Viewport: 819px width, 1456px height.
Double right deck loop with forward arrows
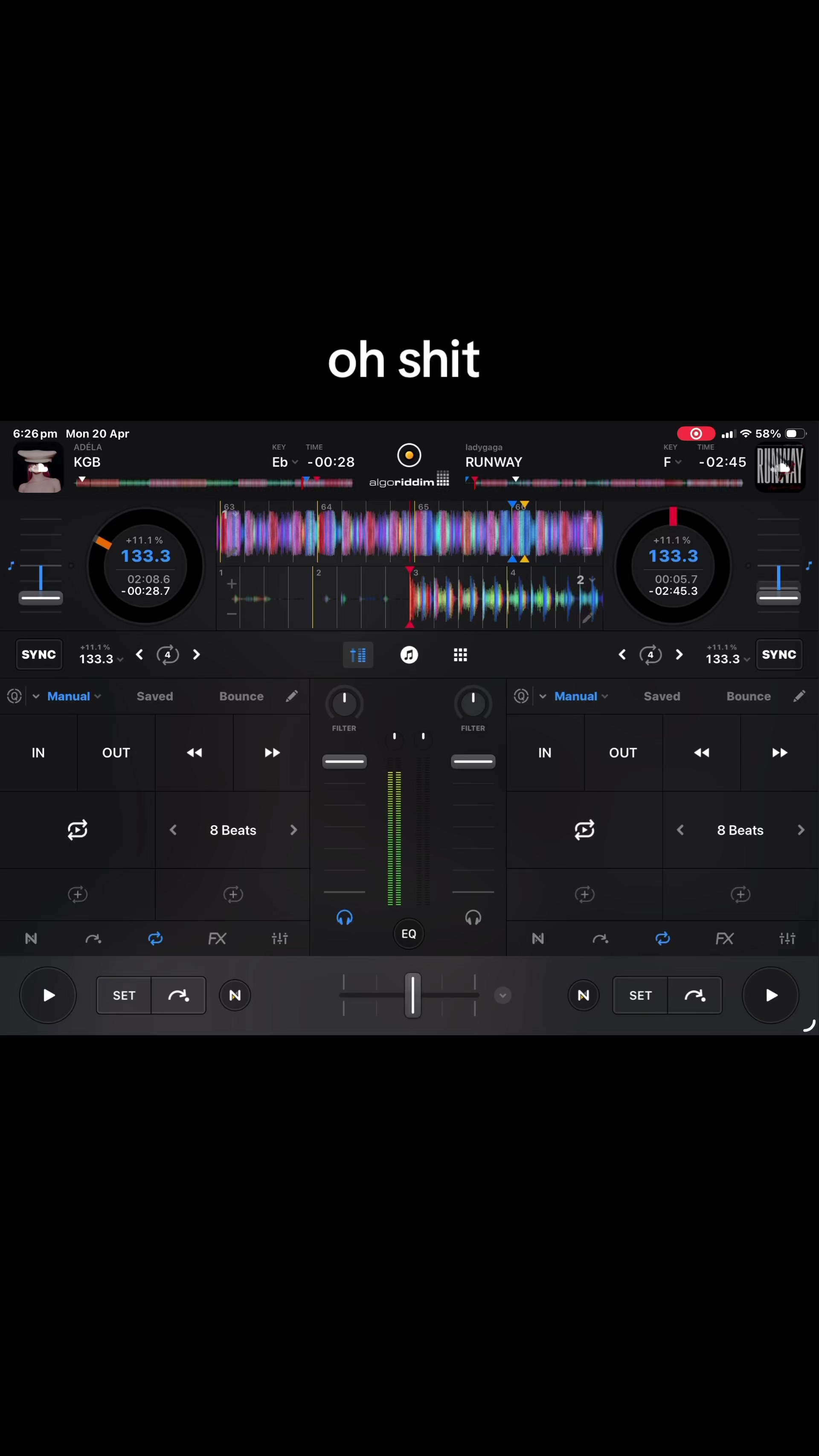[x=780, y=753]
